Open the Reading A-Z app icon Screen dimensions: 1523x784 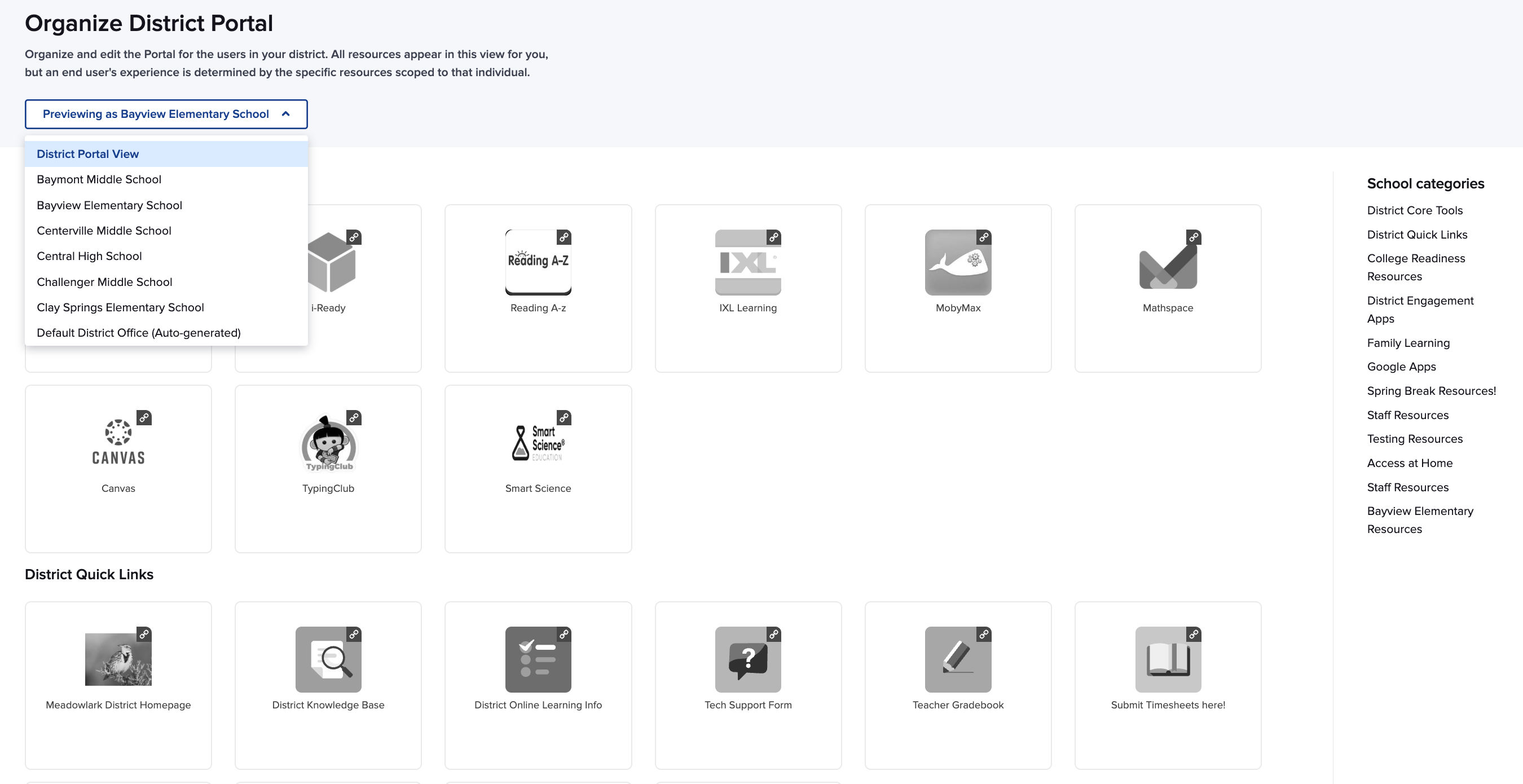[x=538, y=262]
